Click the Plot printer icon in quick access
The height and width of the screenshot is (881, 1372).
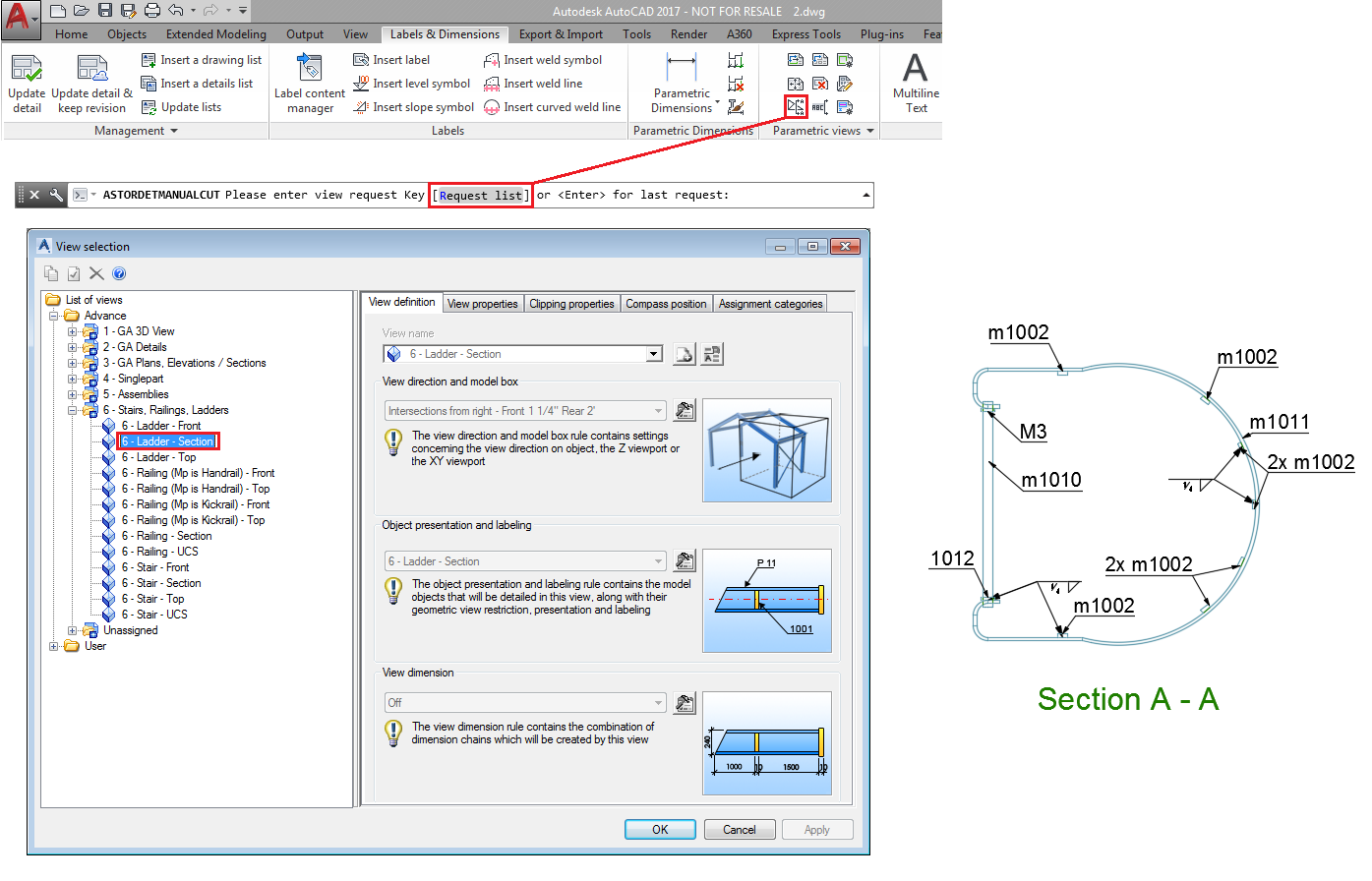152,11
